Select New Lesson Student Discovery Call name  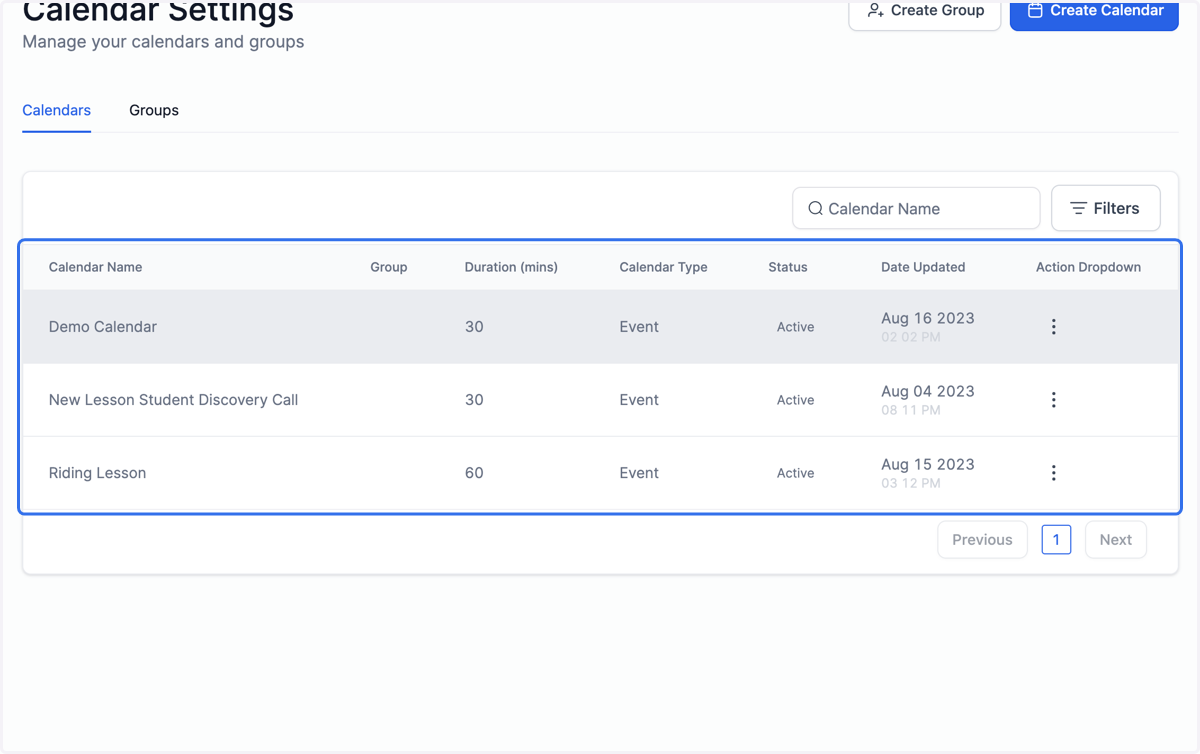[174, 400]
